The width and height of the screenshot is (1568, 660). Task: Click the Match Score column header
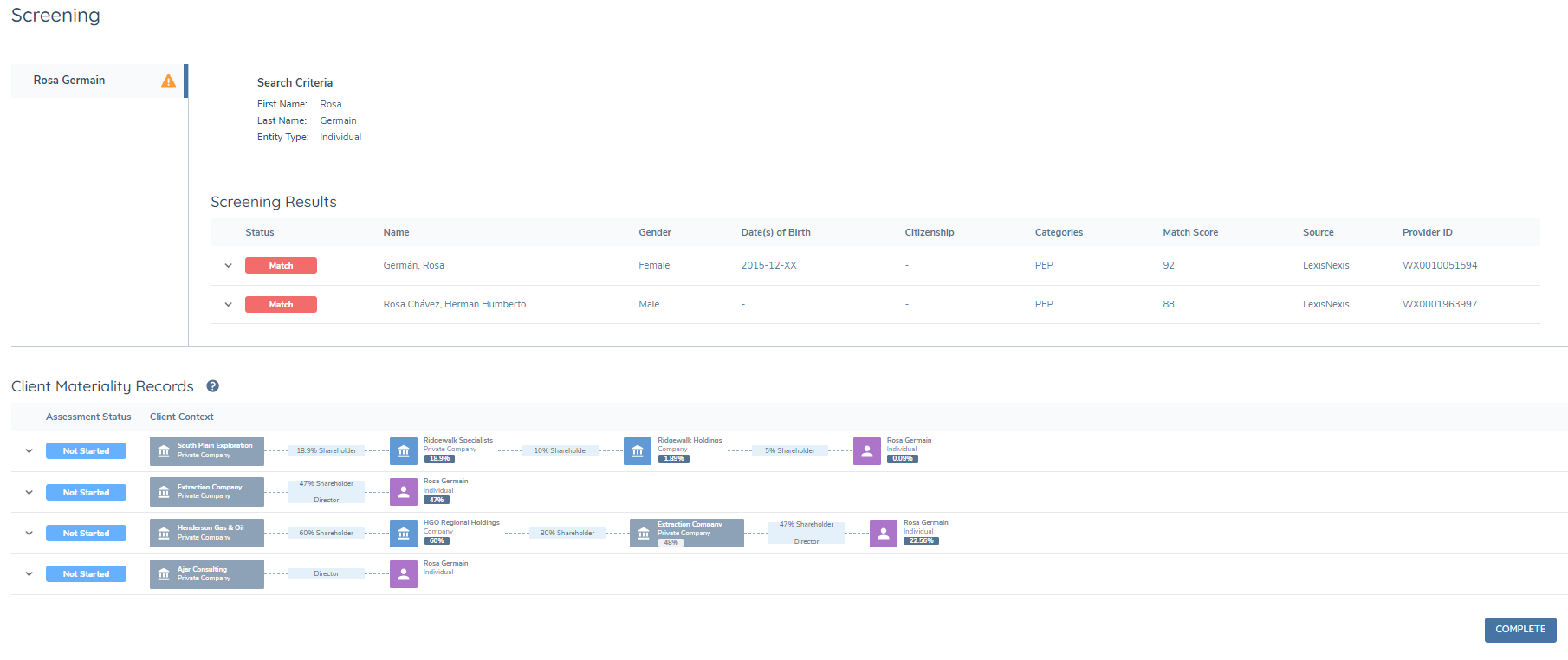pos(1190,232)
